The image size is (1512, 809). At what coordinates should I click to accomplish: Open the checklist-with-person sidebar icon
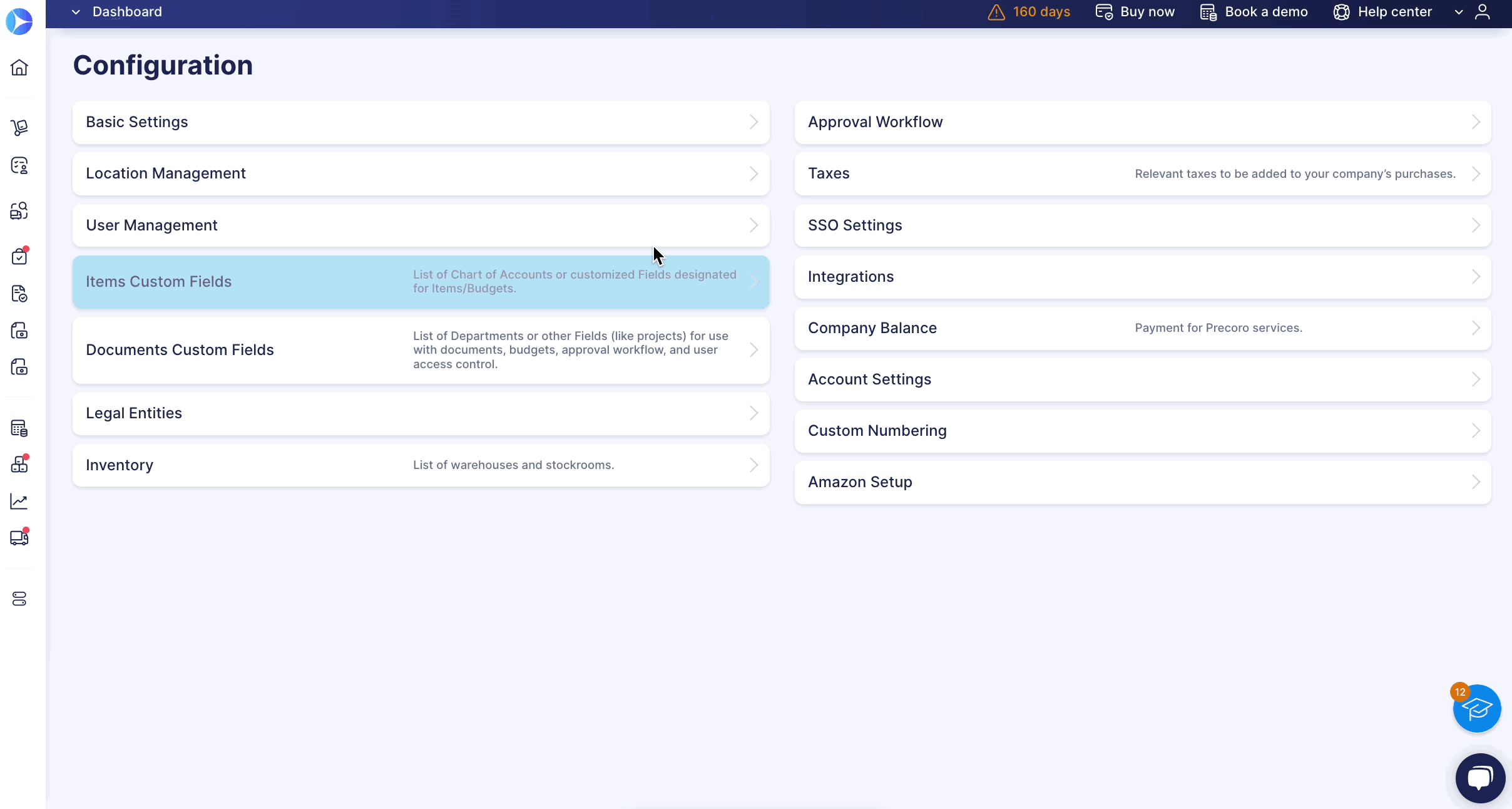click(x=19, y=165)
